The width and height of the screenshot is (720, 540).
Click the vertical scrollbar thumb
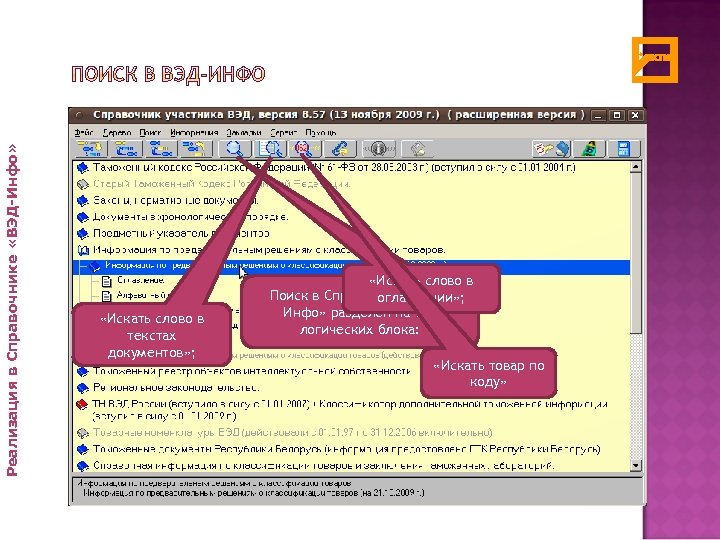(x=636, y=253)
